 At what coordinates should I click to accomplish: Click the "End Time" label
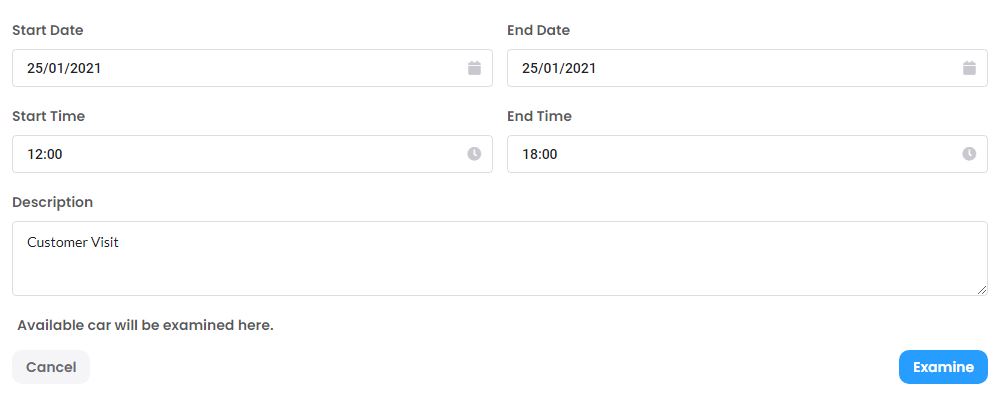tap(539, 116)
